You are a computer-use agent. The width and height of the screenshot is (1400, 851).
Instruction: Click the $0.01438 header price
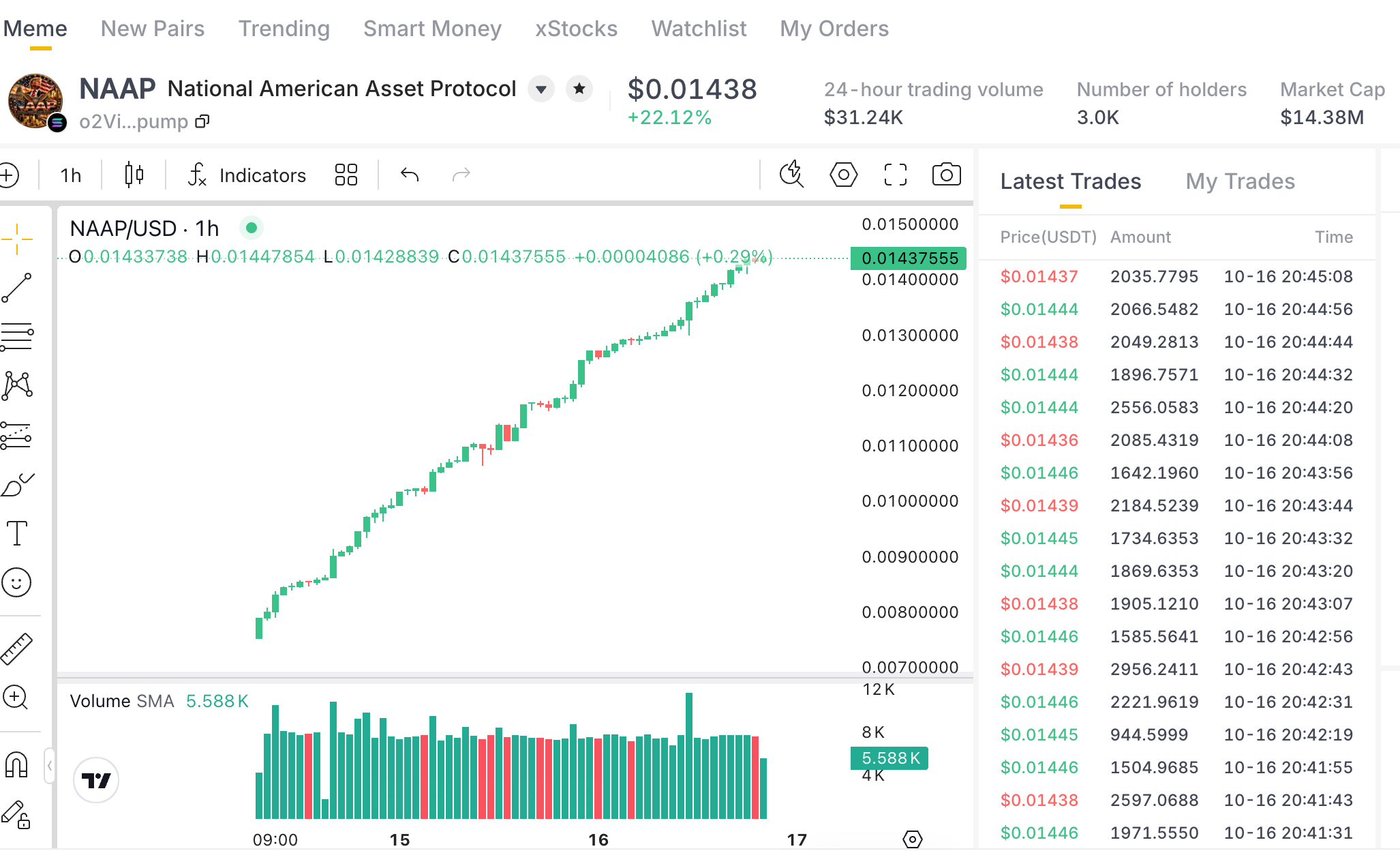coord(693,89)
